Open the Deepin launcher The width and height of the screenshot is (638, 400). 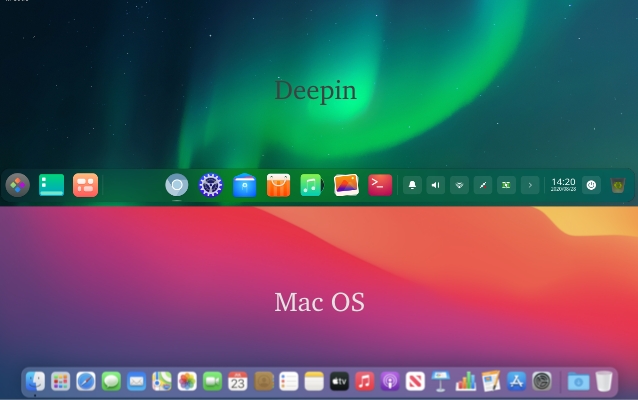17,185
